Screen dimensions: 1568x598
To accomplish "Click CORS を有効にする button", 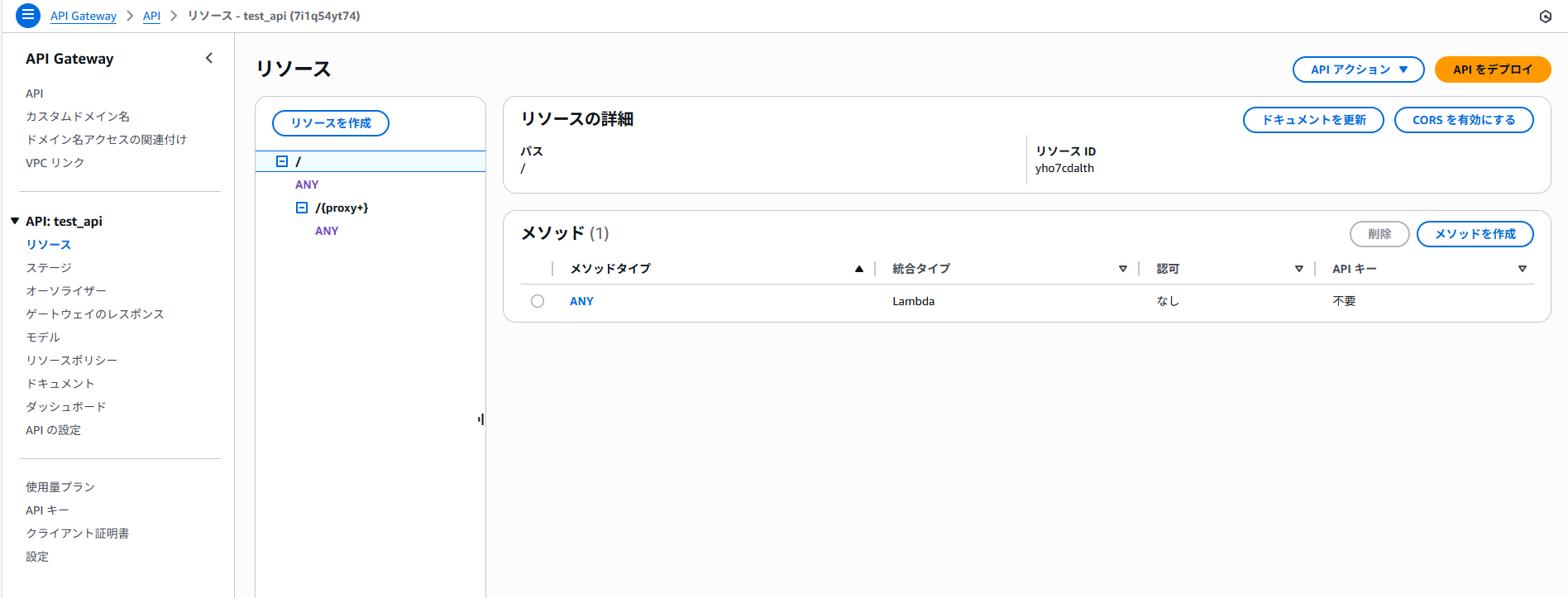I will pyautogui.click(x=1464, y=120).
